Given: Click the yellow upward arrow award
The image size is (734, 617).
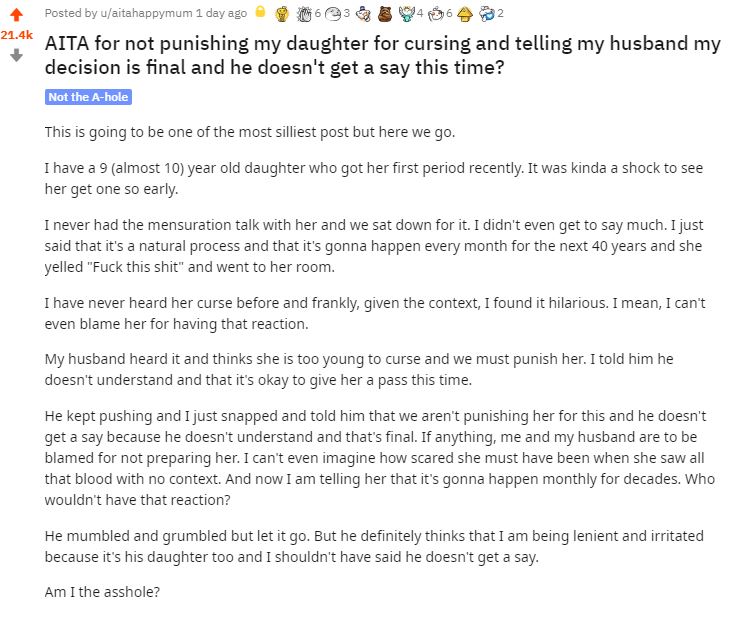Looking at the screenshot, I should [x=464, y=14].
